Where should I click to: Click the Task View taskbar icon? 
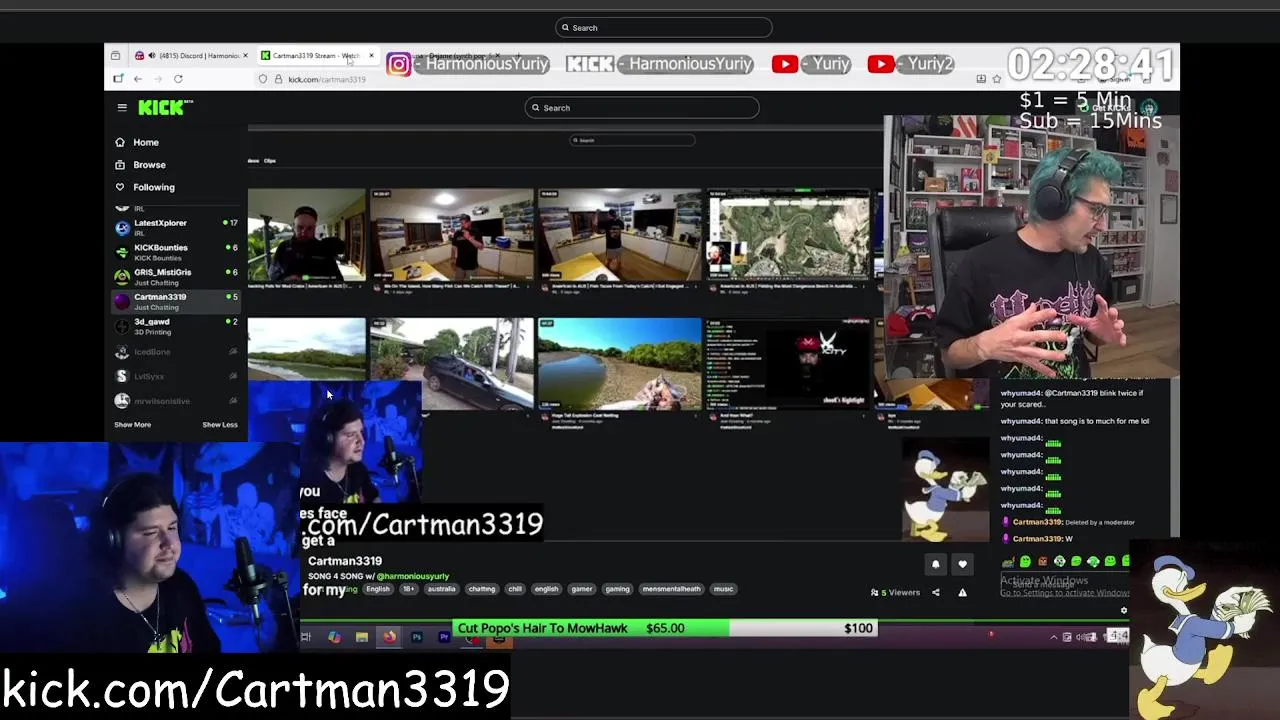click(x=306, y=637)
